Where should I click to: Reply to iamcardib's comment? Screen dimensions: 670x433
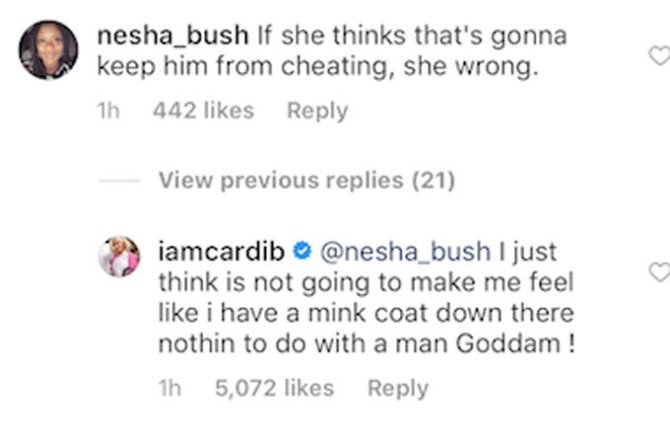pos(397,389)
